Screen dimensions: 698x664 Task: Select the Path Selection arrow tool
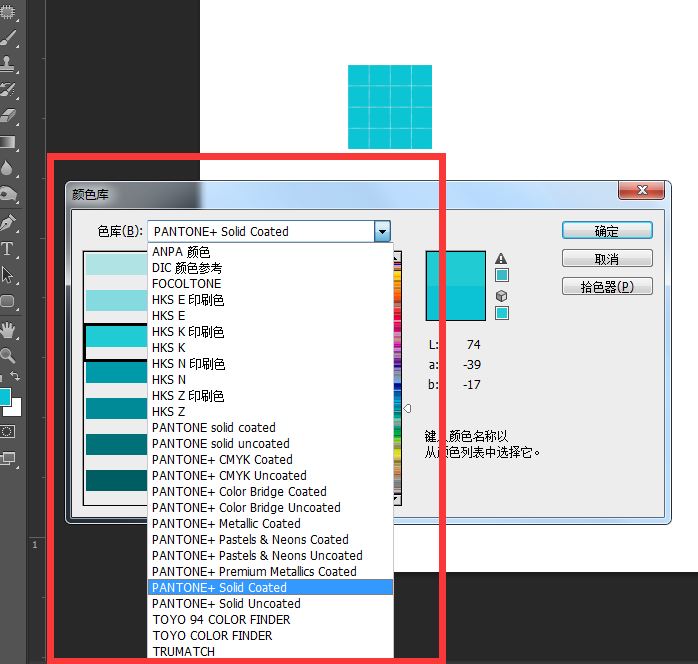8,275
